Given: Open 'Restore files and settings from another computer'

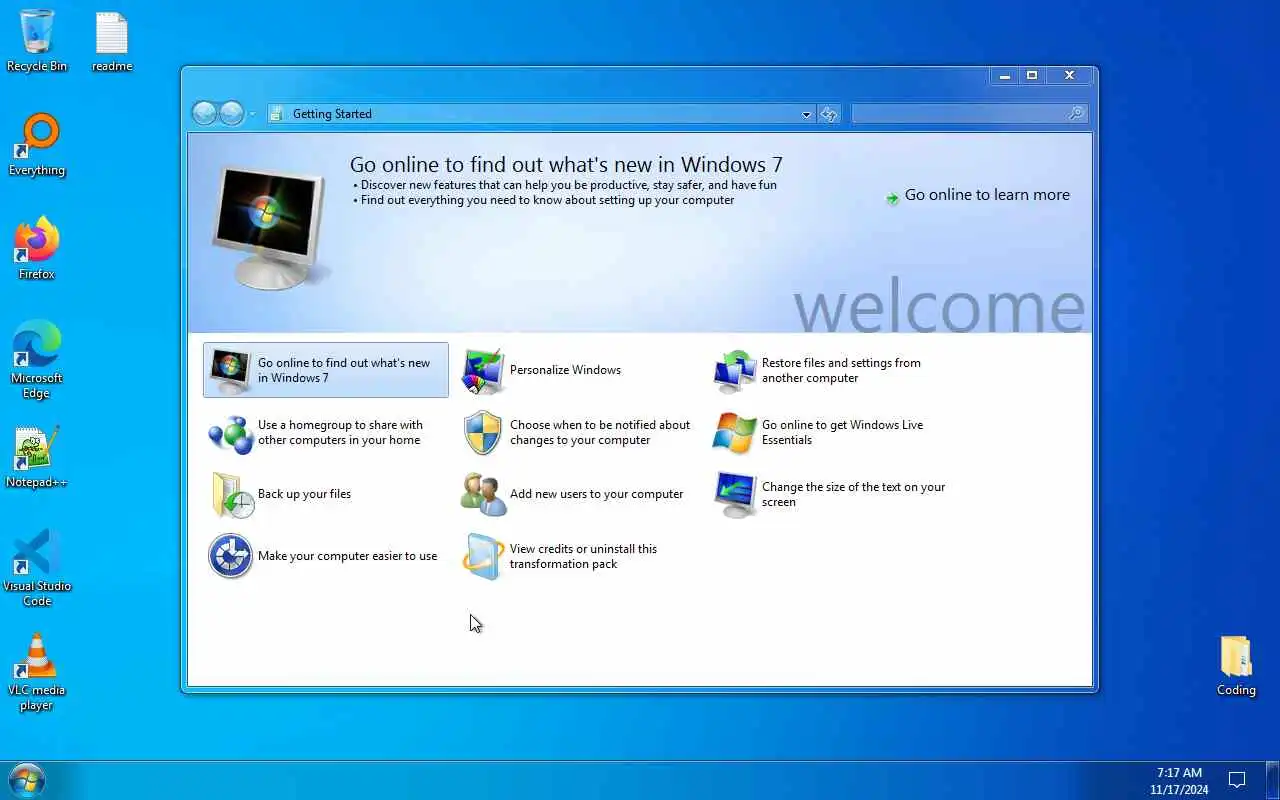Looking at the screenshot, I should point(841,370).
